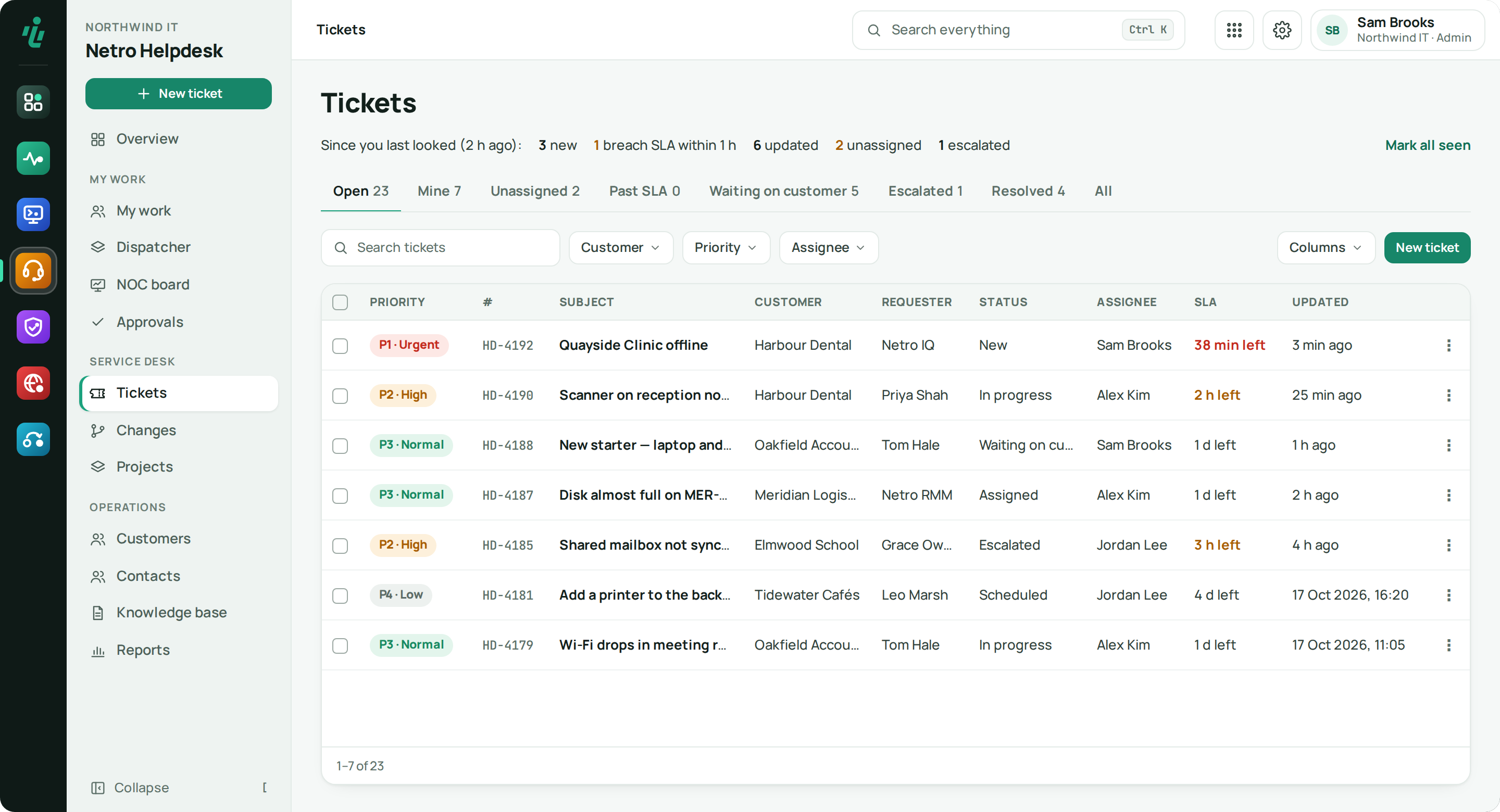The width and height of the screenshot is (1500, 812).
Task: Open row actions menu for HD-4190
Action: 1448,395
